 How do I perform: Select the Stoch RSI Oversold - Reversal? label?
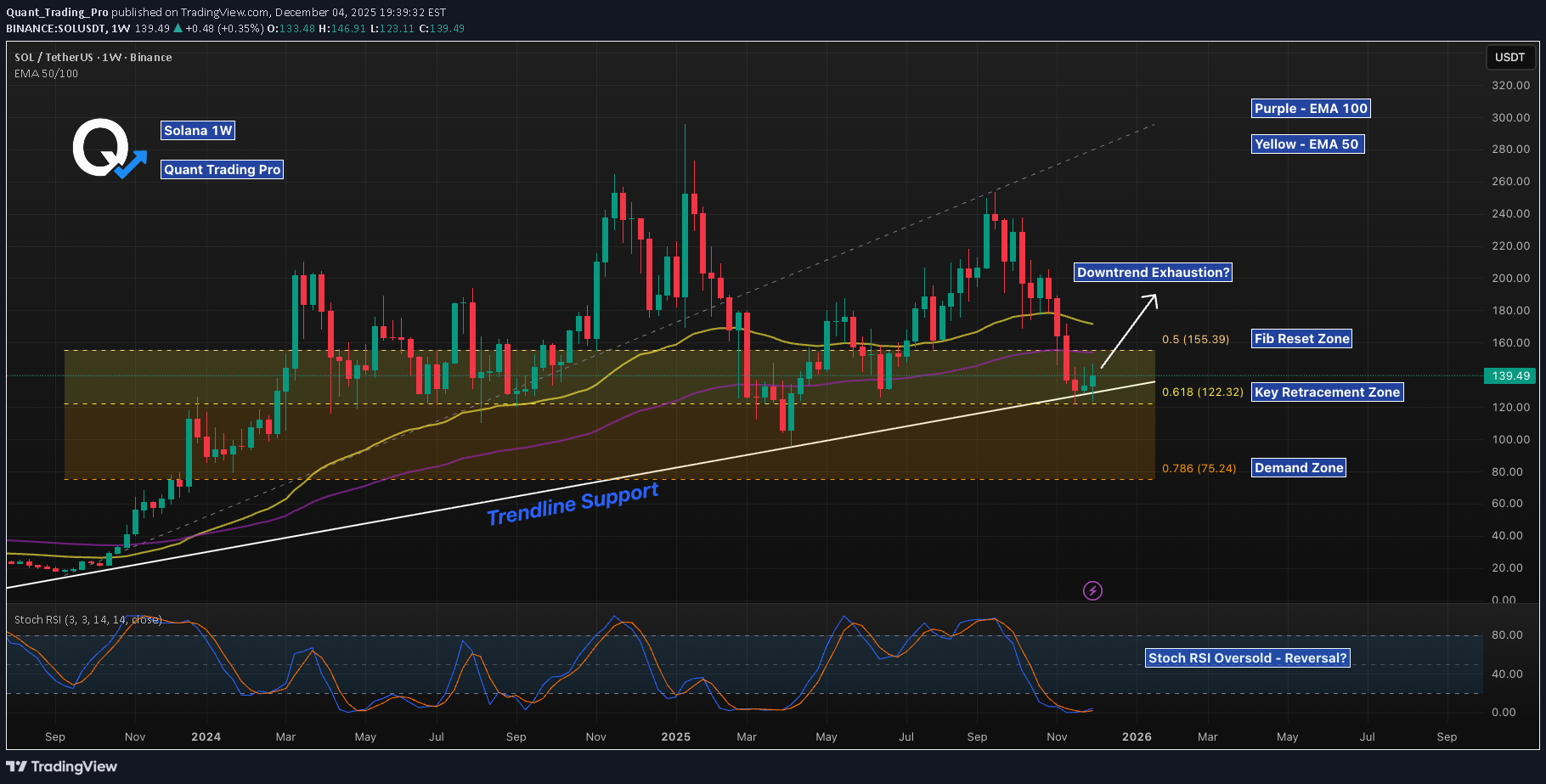pos(1247,657)
